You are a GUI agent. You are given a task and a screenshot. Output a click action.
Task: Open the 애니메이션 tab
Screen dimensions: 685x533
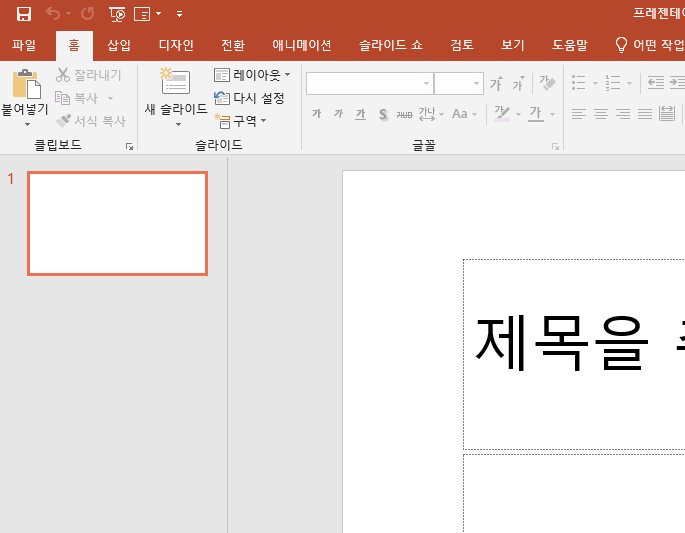click(302, 45)
